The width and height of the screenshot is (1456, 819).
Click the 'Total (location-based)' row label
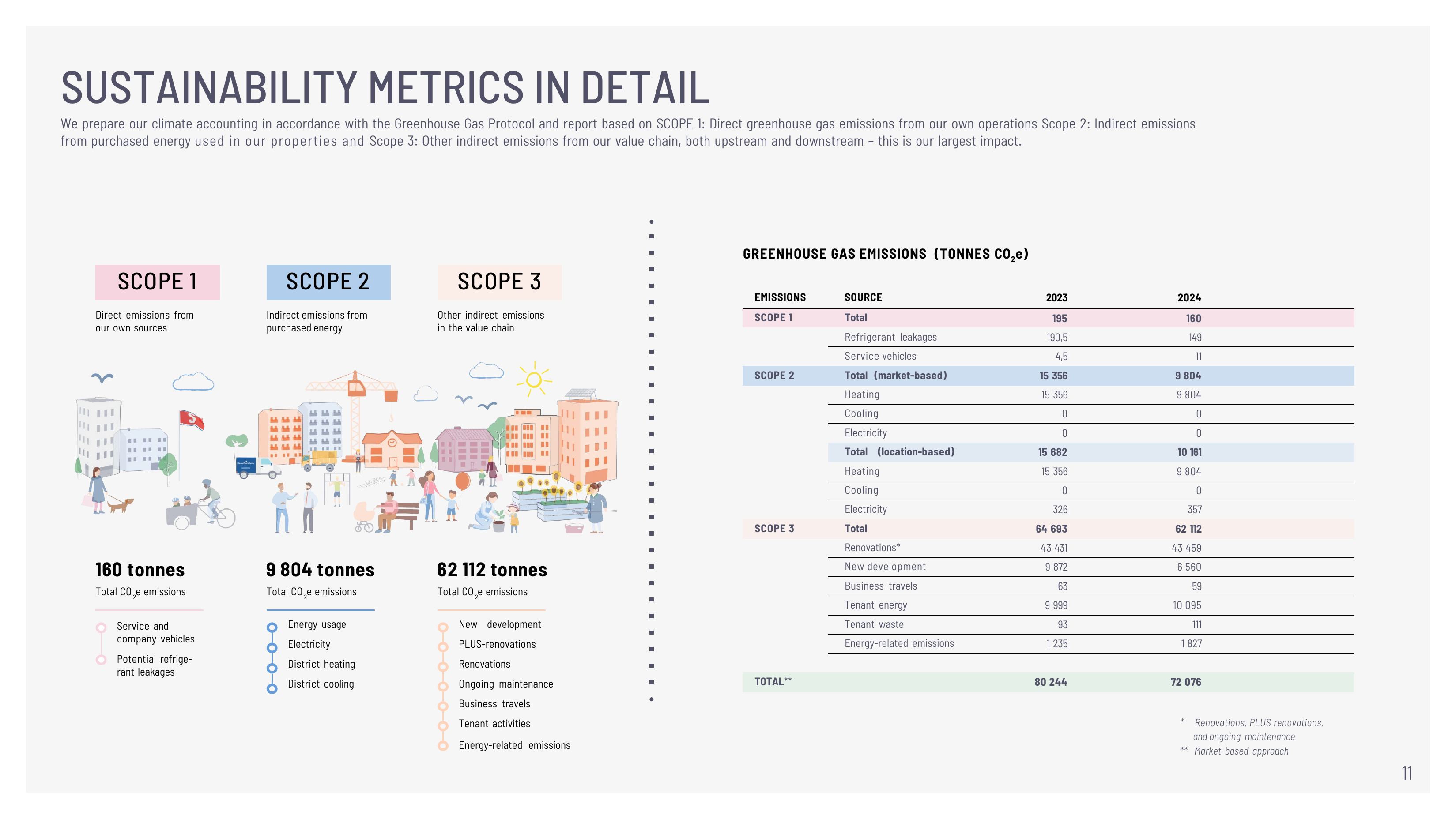(x=899, y=452)
